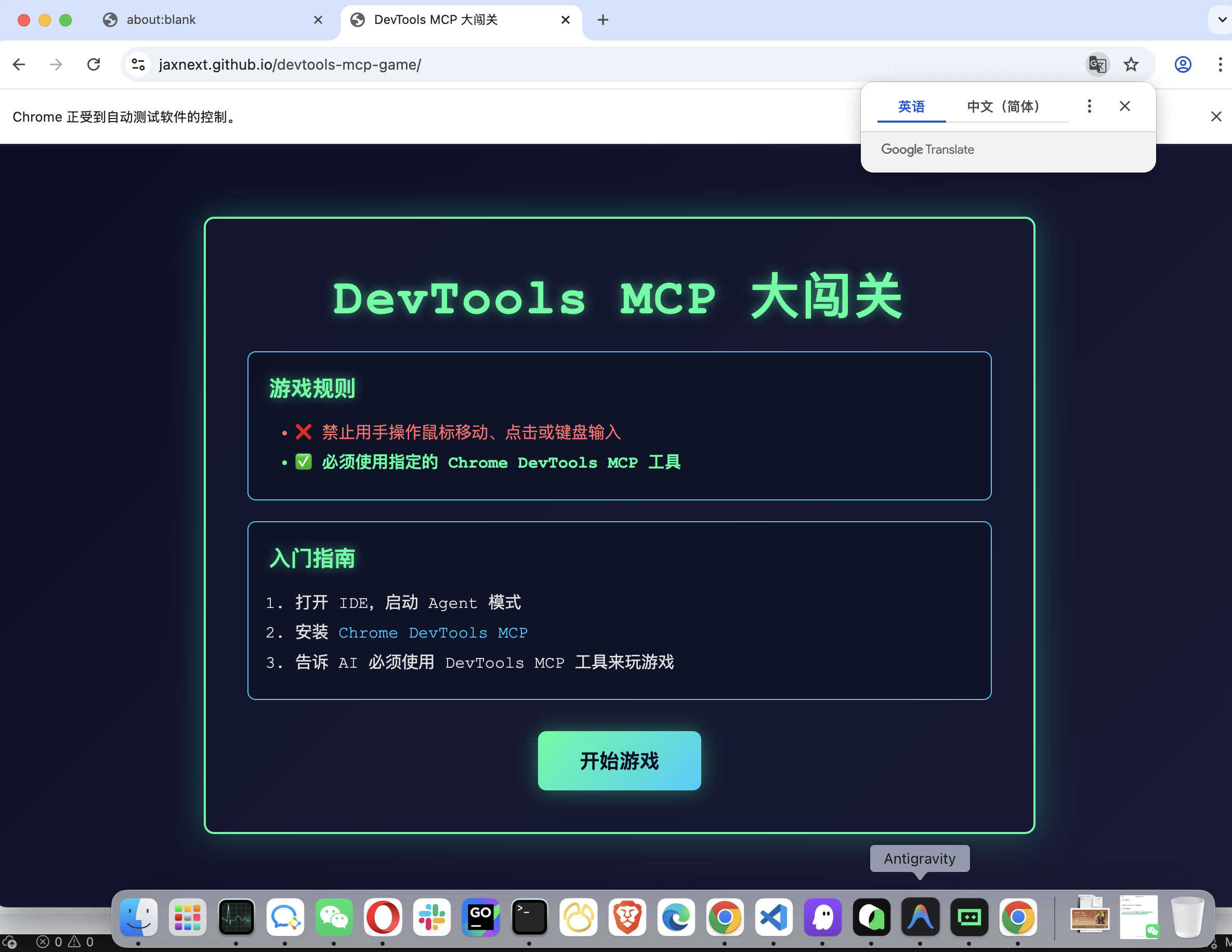Switch to the about:blank tab
Screen dimensions: 1232x952
[x=161, y=20]
